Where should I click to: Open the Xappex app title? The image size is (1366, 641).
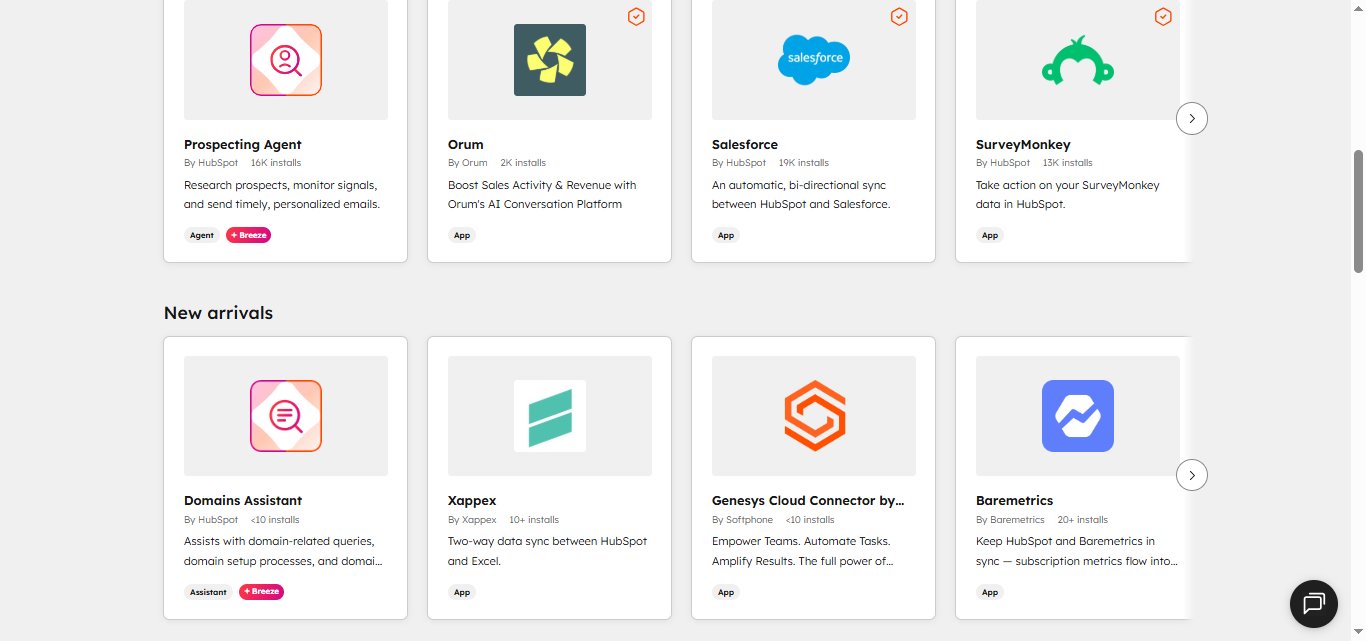coord(472,501)
